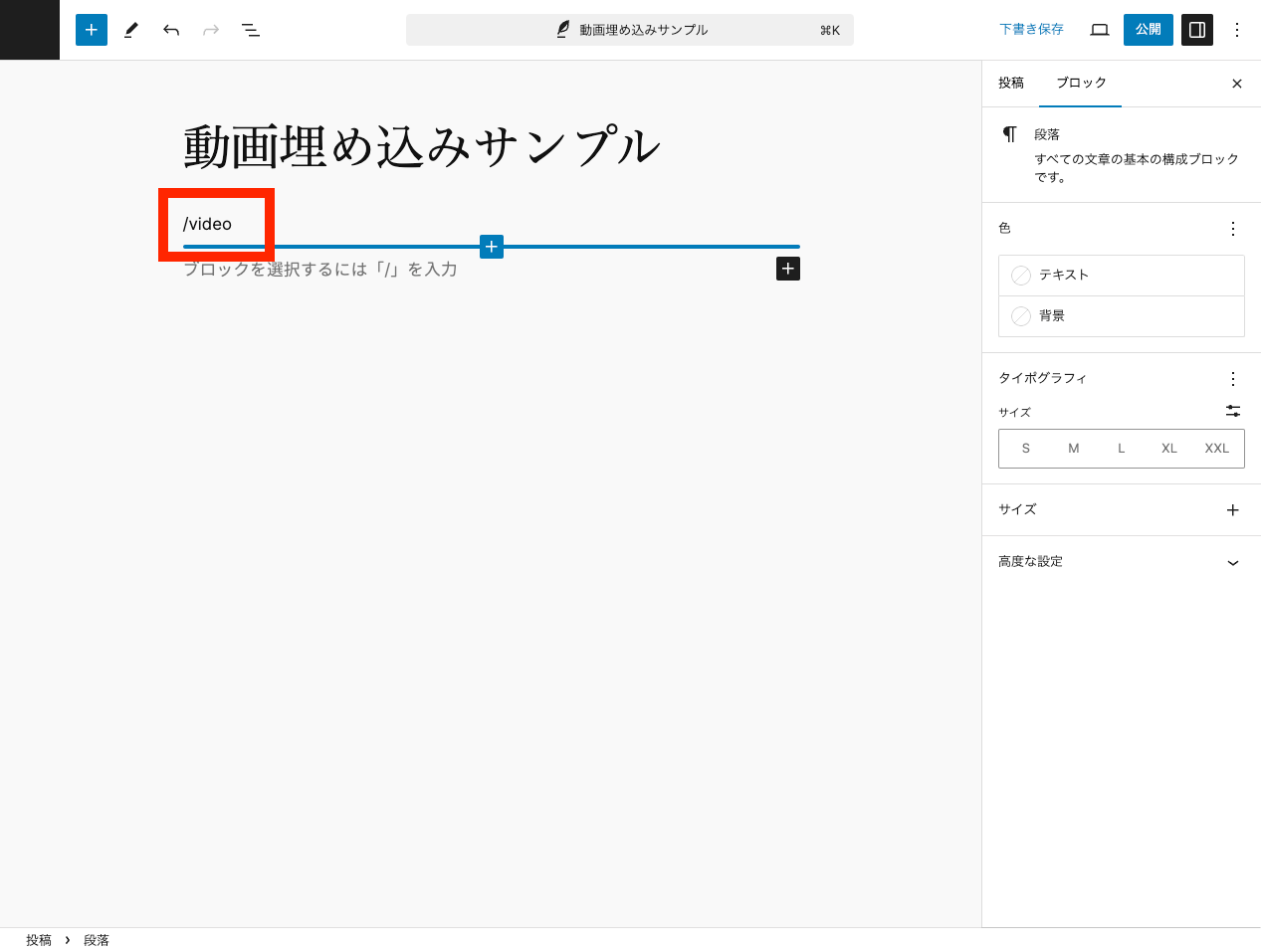Click the black site icon at top-left

pos(30,30)
